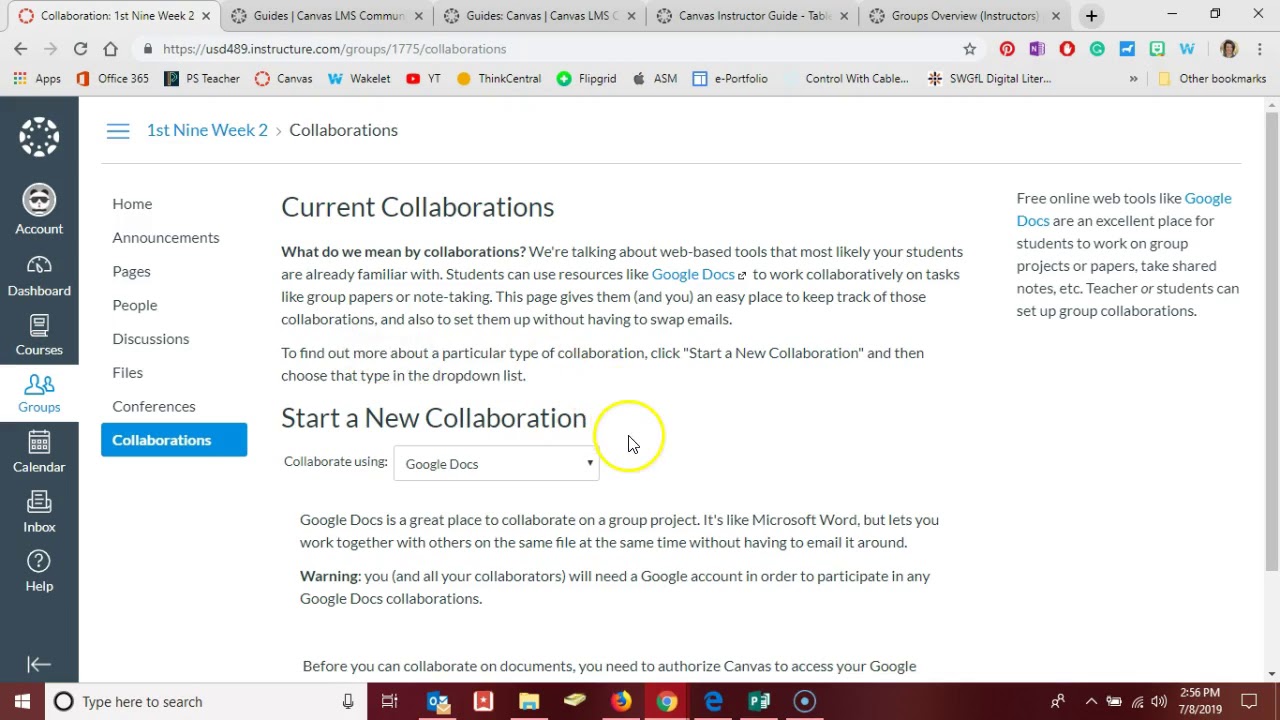Viewport: 1280px width, 720px height.
Task: Follow the Google Docs link in right sidebar
Action: tap(1124, 209)
